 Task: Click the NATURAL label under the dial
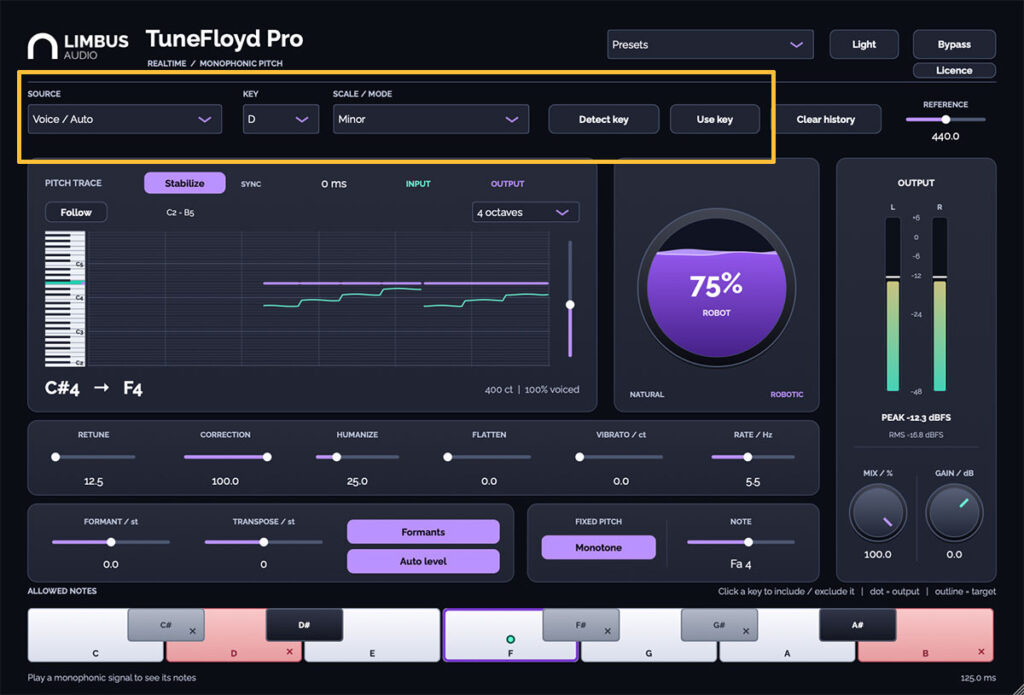click(647, 395)
